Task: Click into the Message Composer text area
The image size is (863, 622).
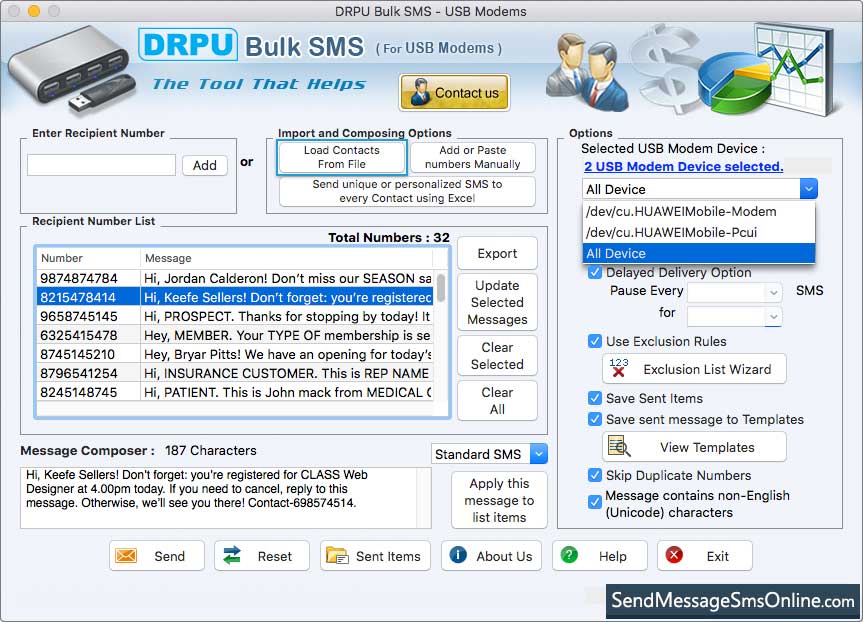Action: pos(220,498)
